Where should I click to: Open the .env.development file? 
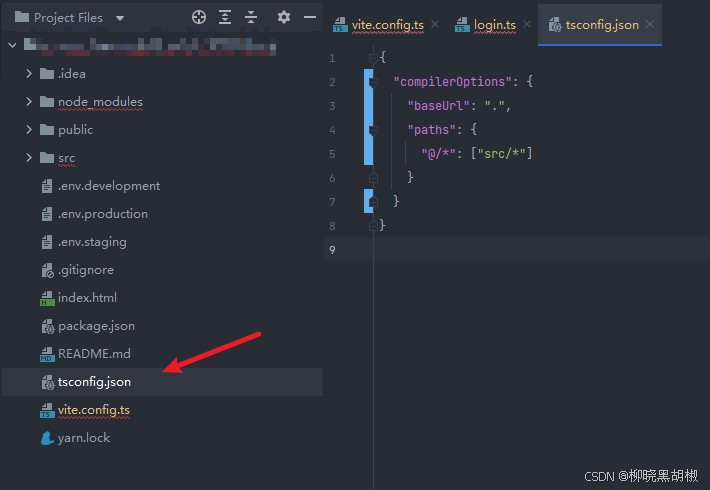click(108, 186)
